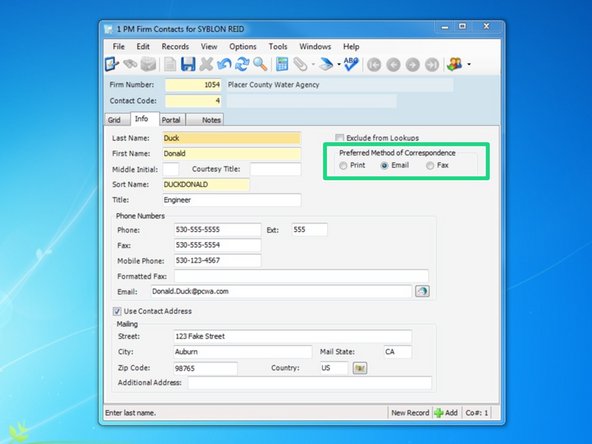Select the Print radio button
Viewport: 592px width, 444px height.
click(343, 166)
